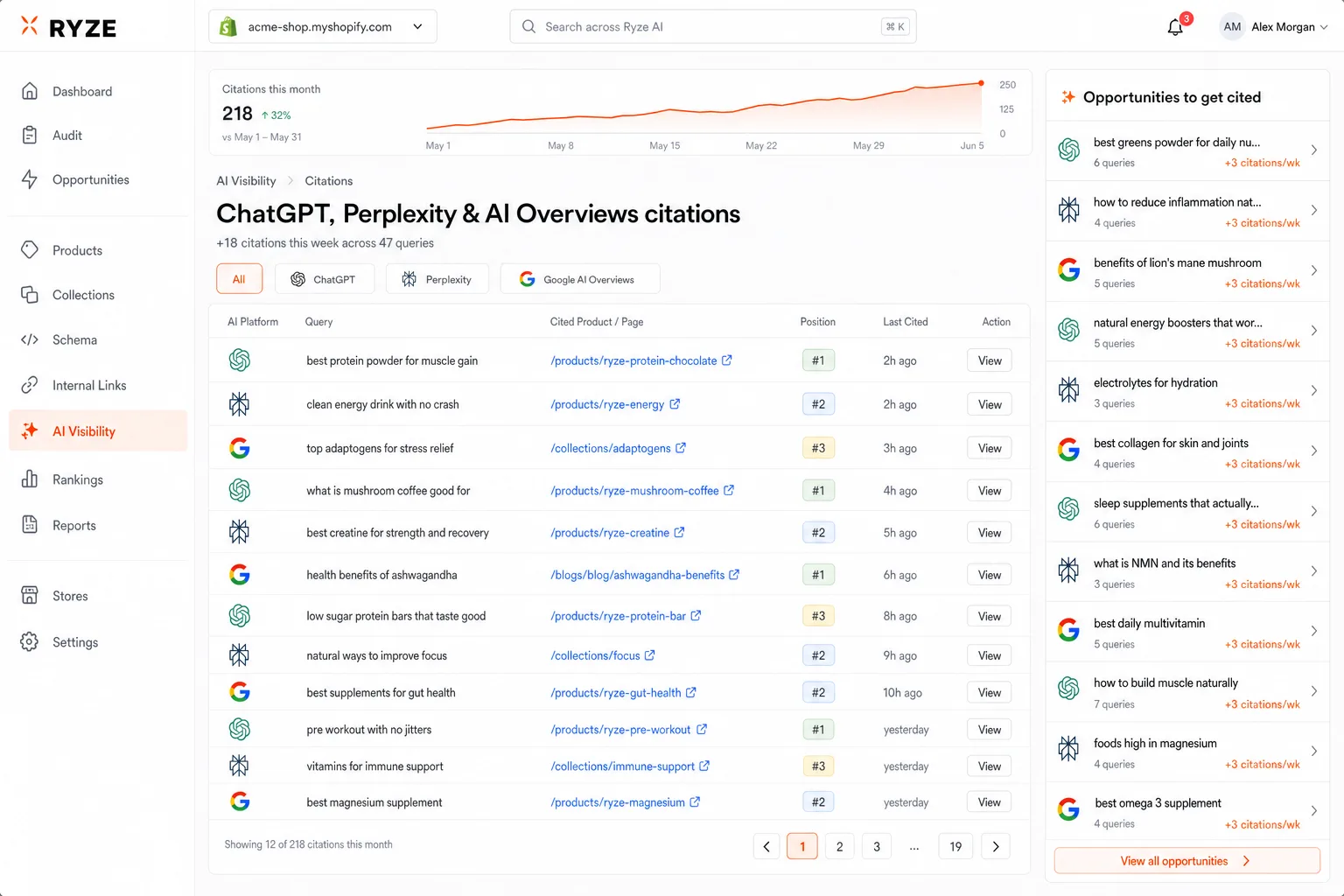Click View all opportunities button

click(x=1187, y=861)
